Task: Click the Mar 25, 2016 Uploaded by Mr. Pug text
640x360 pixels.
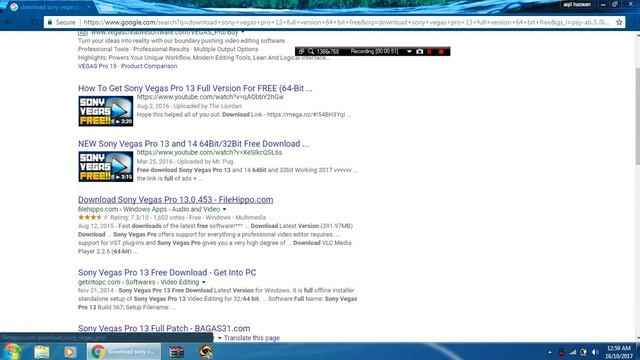Action: pos(185,162)
